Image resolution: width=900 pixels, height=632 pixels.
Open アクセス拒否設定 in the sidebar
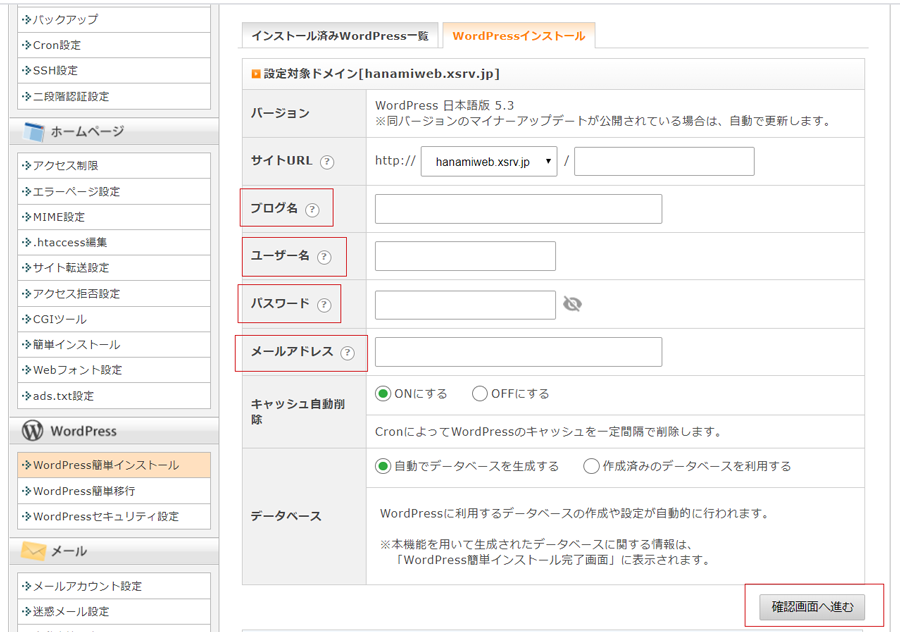point(114,293)
